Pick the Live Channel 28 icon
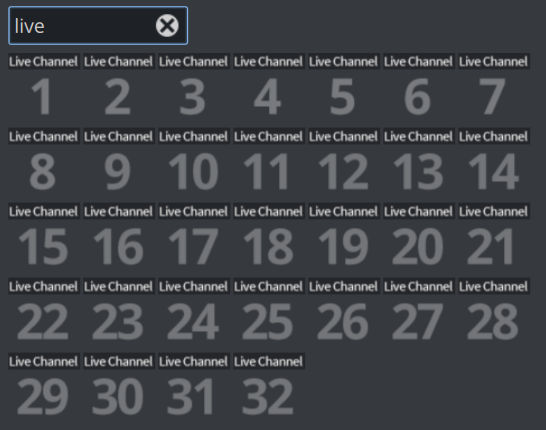 pos(493,312)
